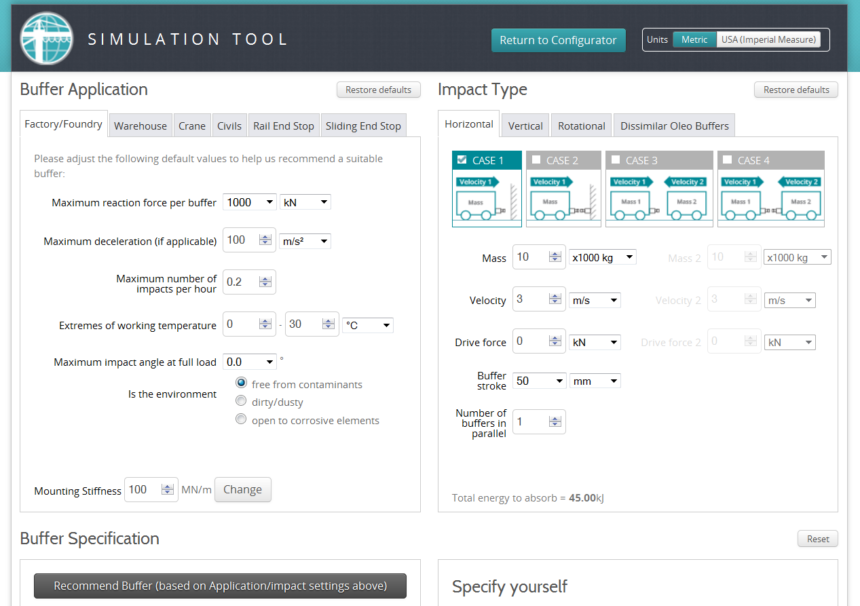Screen dimensions: 860x606
Task: Select the Case 2 cart diagram thumbnail
Action: pyautogui.click(x=563, y=199)
